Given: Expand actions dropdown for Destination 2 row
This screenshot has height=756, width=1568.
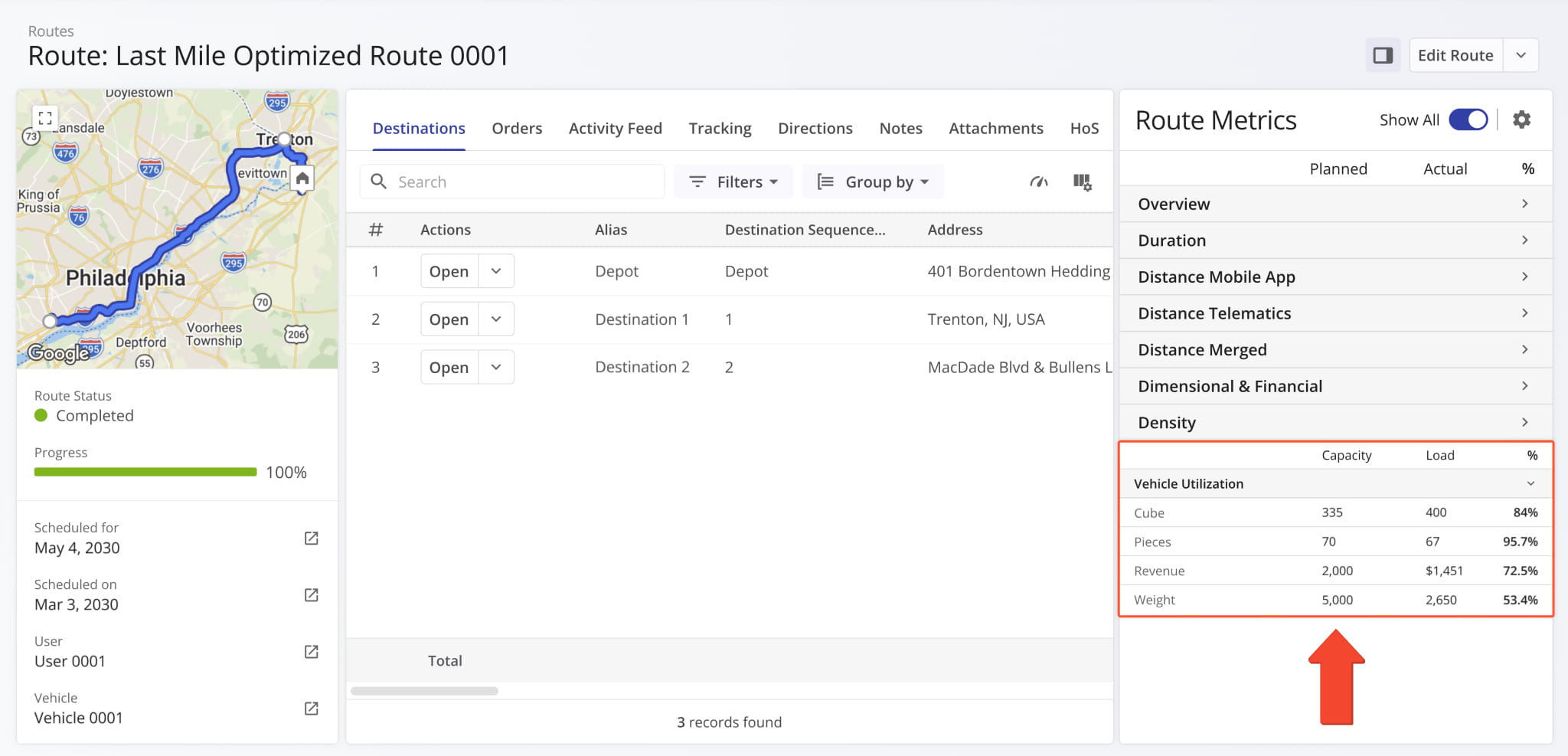Looking at the screenshot, I should coord(496,368).
